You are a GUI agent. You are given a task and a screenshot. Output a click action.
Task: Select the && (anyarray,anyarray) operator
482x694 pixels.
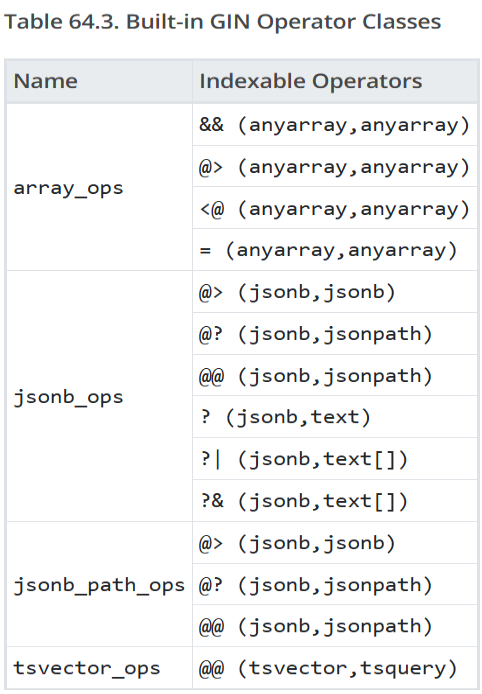tap(334, 125)
